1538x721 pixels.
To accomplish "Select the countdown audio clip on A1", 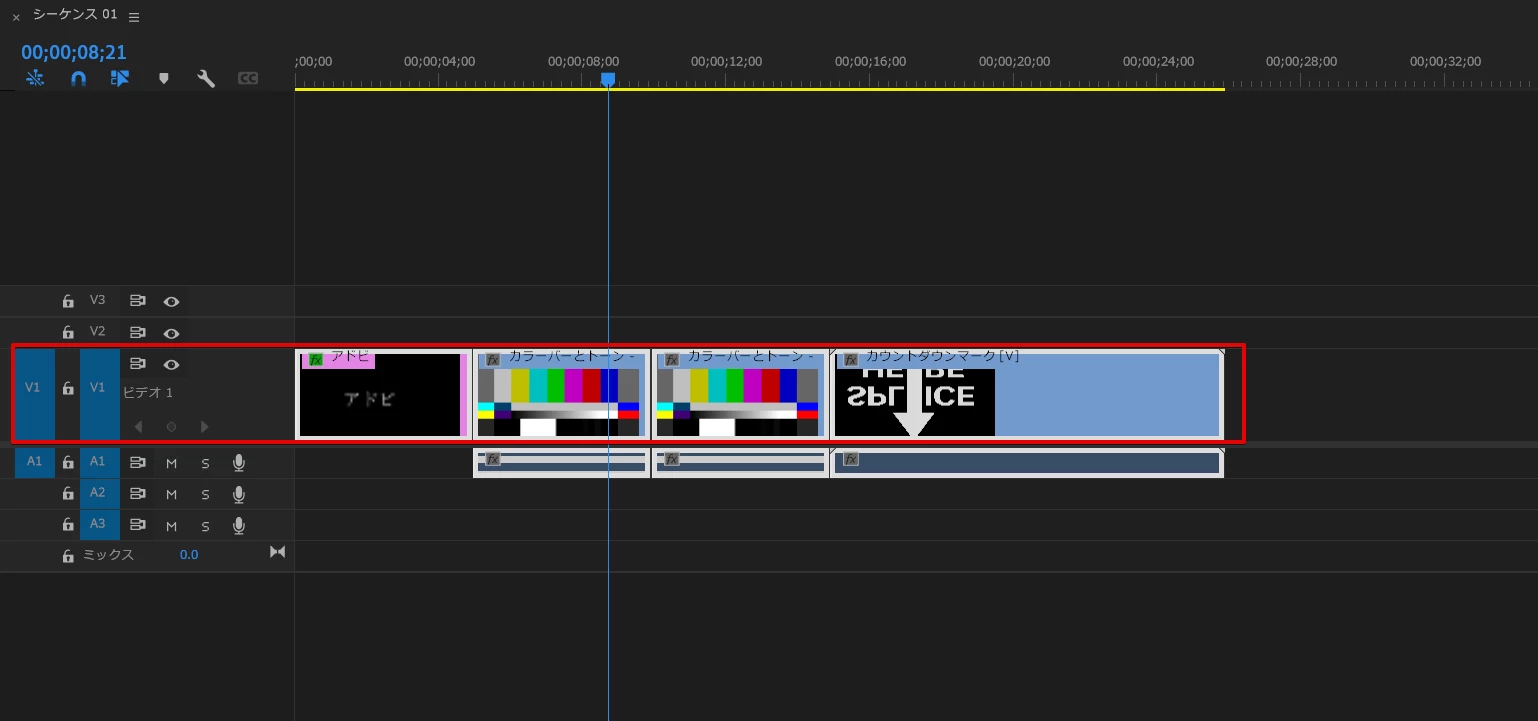I will click(x=1027, y=463).
